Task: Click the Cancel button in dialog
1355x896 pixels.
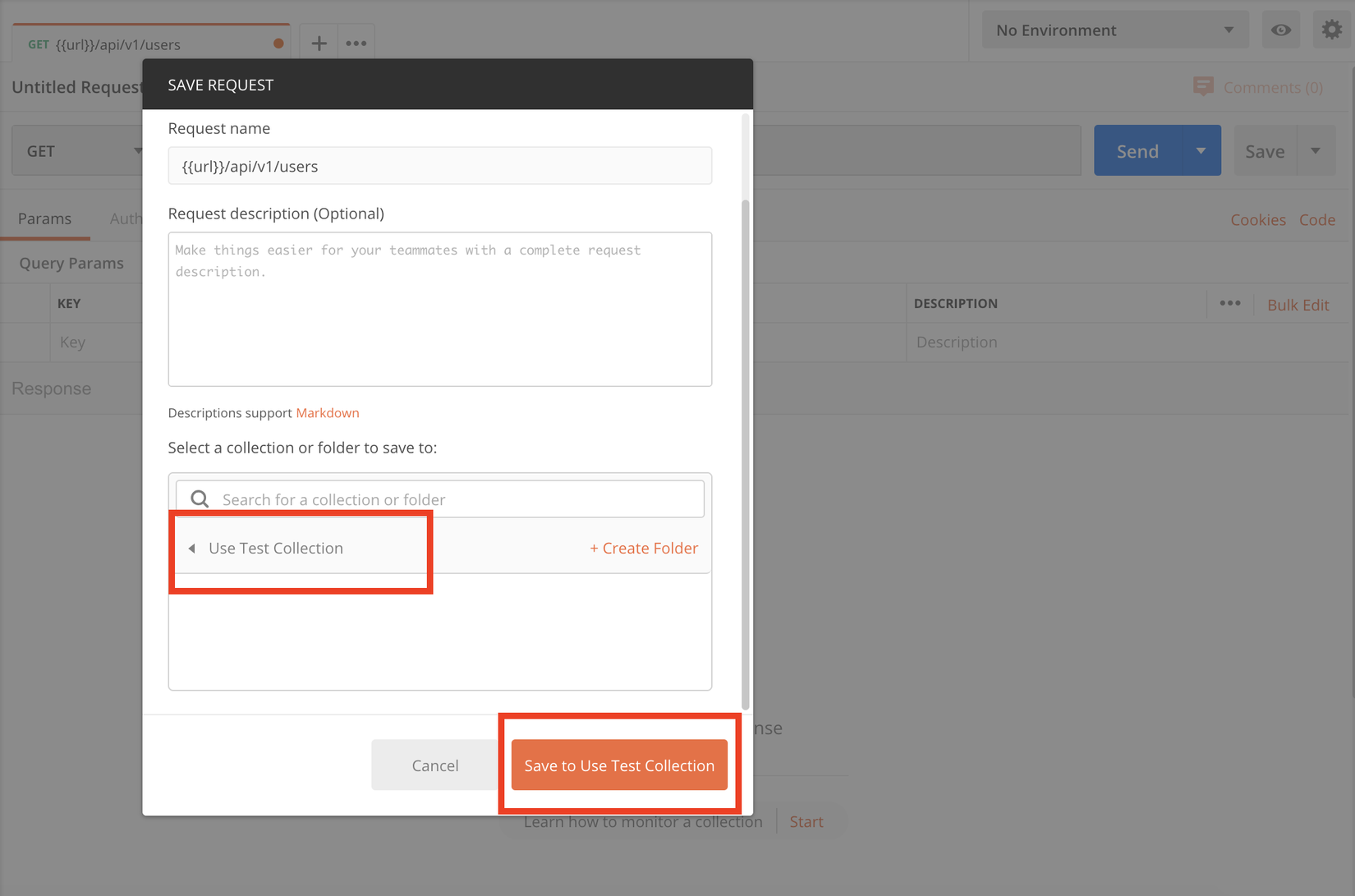Action: pos(434,765)
